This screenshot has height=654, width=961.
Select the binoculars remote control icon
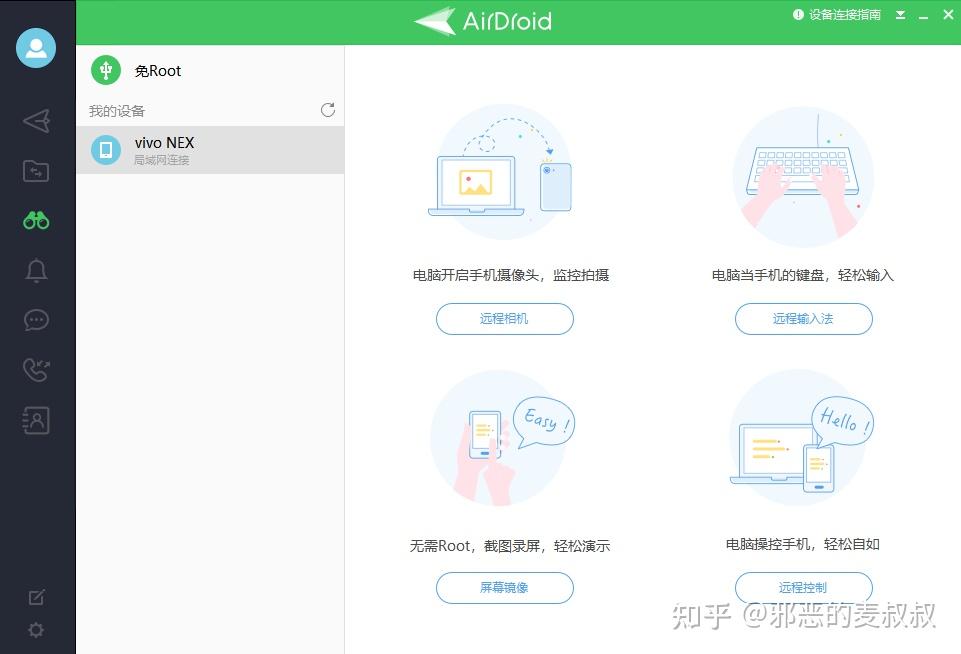pyautogui.click(x=36, y=221)
